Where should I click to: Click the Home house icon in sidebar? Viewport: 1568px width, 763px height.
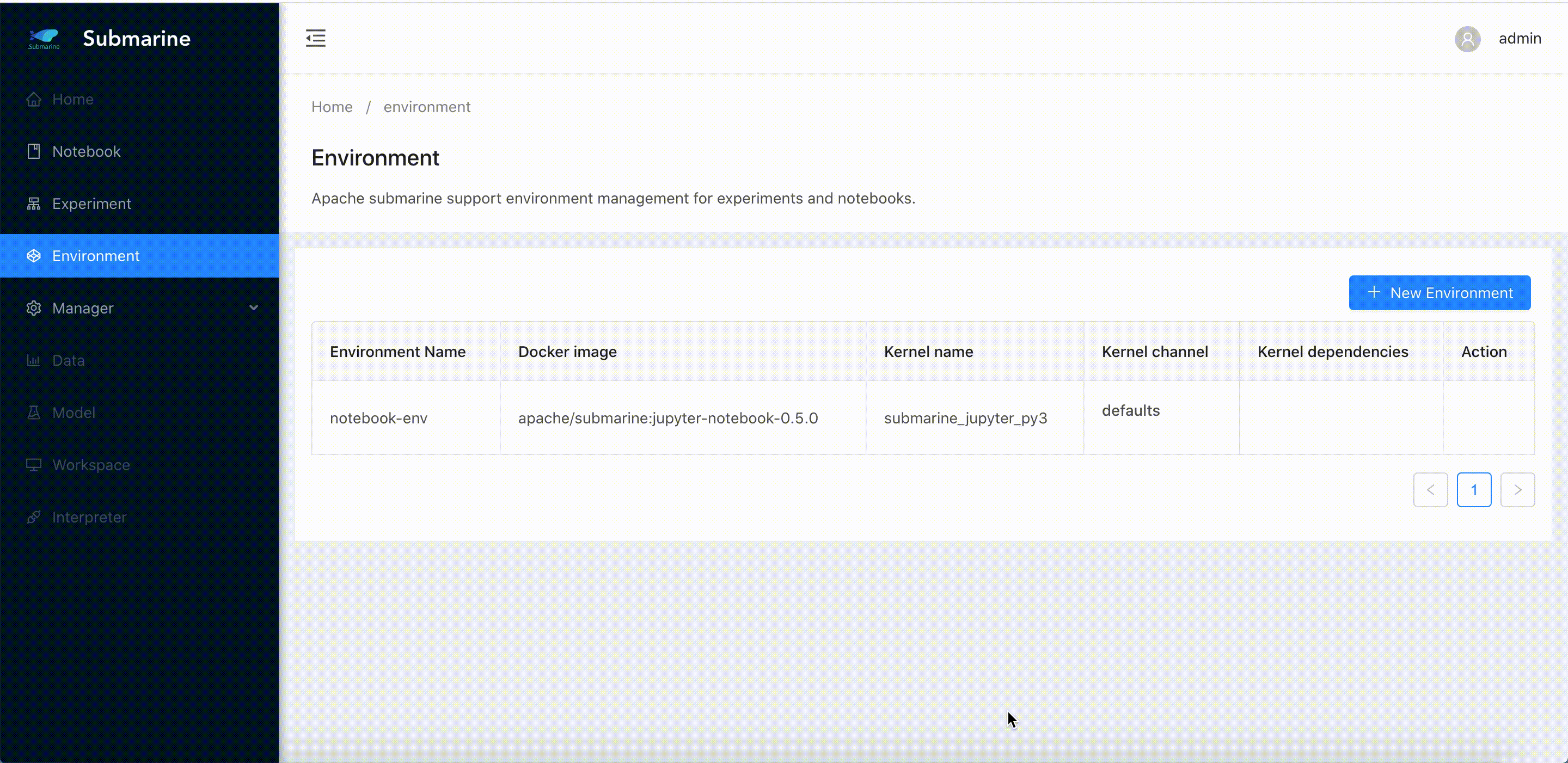(33, 99)
